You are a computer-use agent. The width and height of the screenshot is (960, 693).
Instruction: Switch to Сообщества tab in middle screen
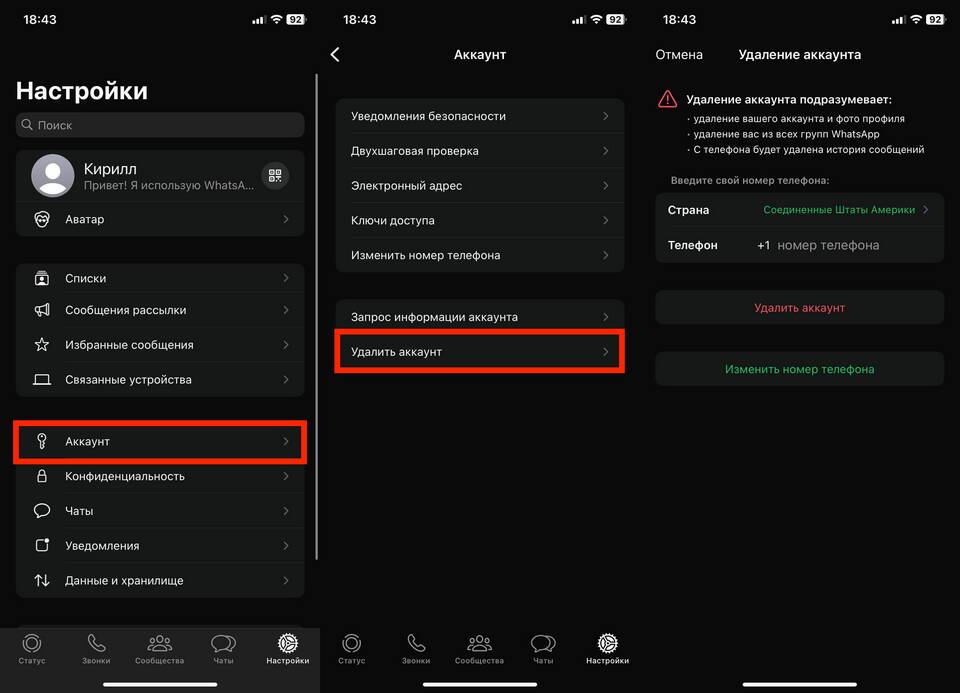click(x=479, y=650)
